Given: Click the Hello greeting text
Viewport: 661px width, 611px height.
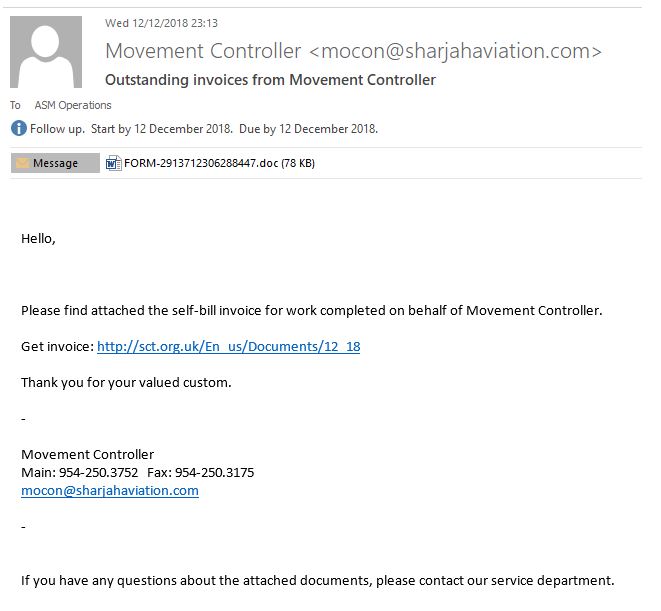Looking at the screenshot, I should coord(38,239).
